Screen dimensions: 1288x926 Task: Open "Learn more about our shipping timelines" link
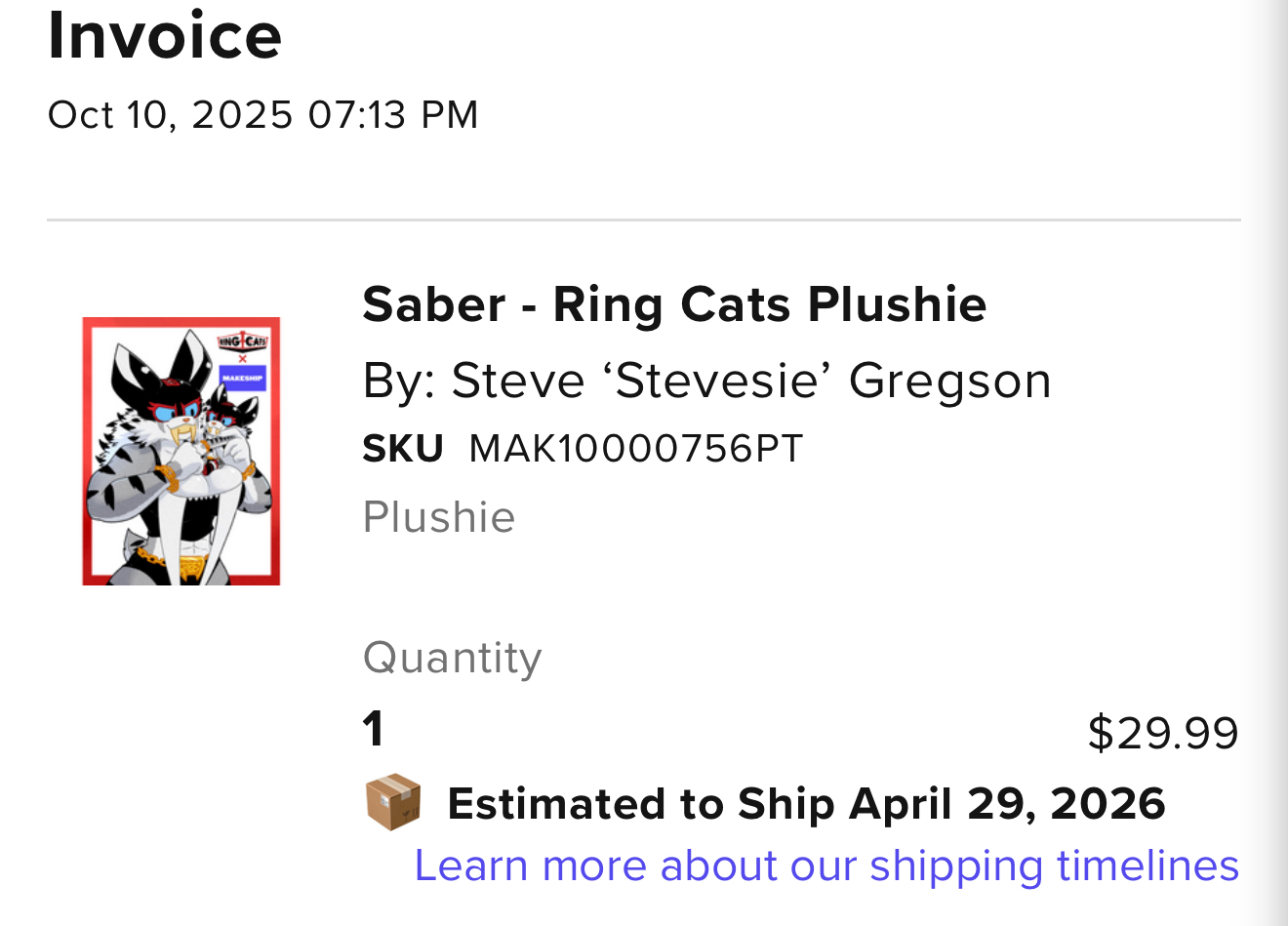pyautogui.click(x=826, y=866)
